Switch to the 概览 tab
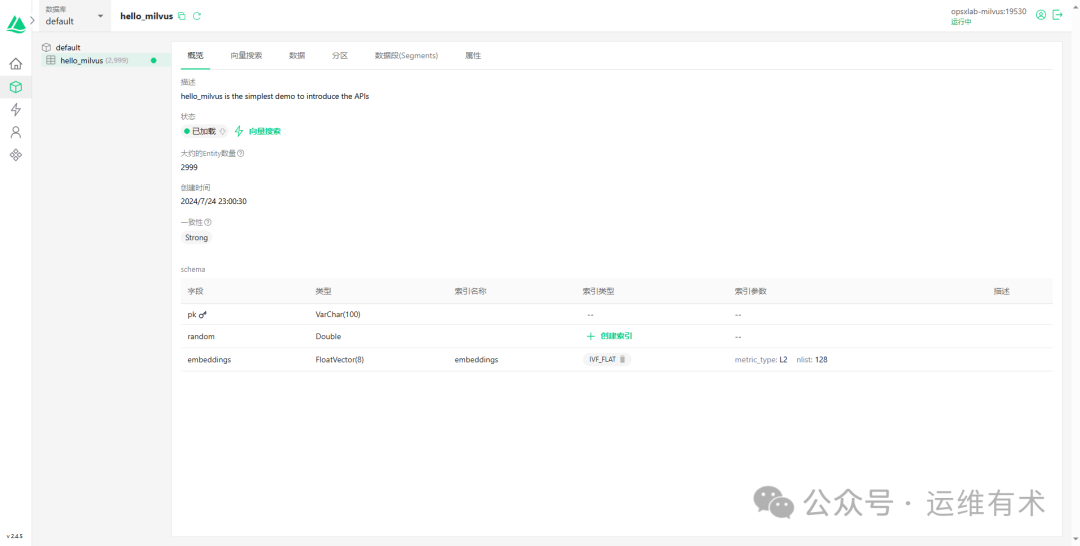This screenshot has width=1080, height=546. (196, 56)
